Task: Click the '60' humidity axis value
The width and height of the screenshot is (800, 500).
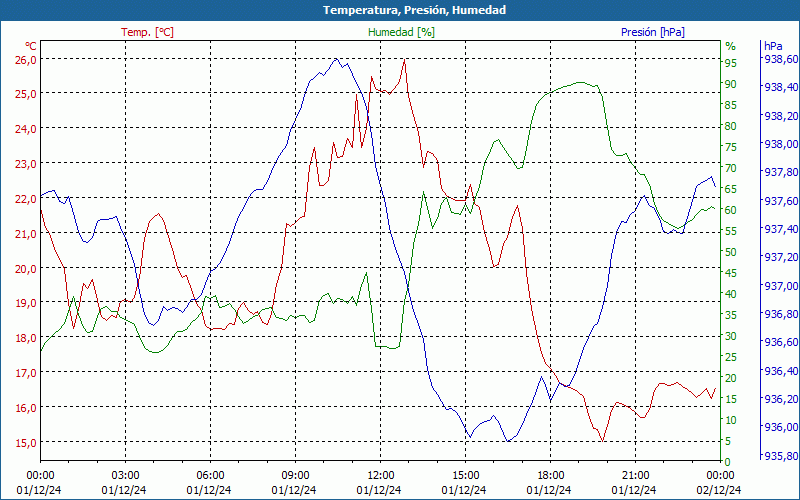Action: (731, 210)
